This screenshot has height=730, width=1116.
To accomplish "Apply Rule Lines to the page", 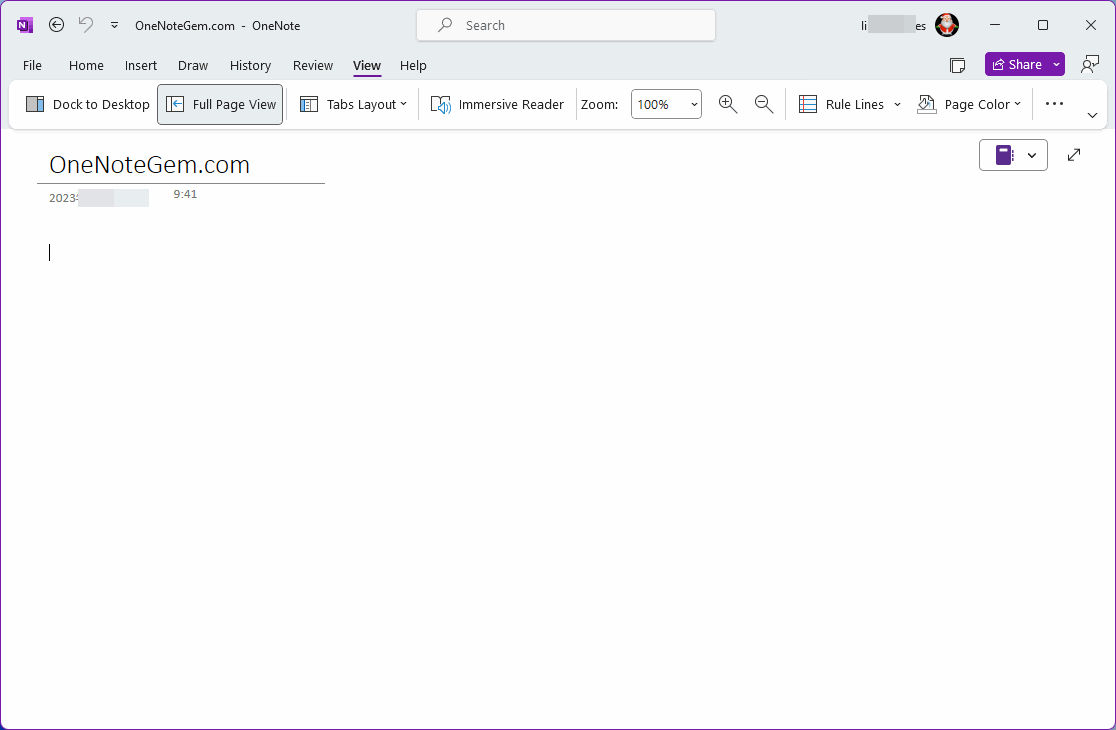I will [x=841, y=104].
